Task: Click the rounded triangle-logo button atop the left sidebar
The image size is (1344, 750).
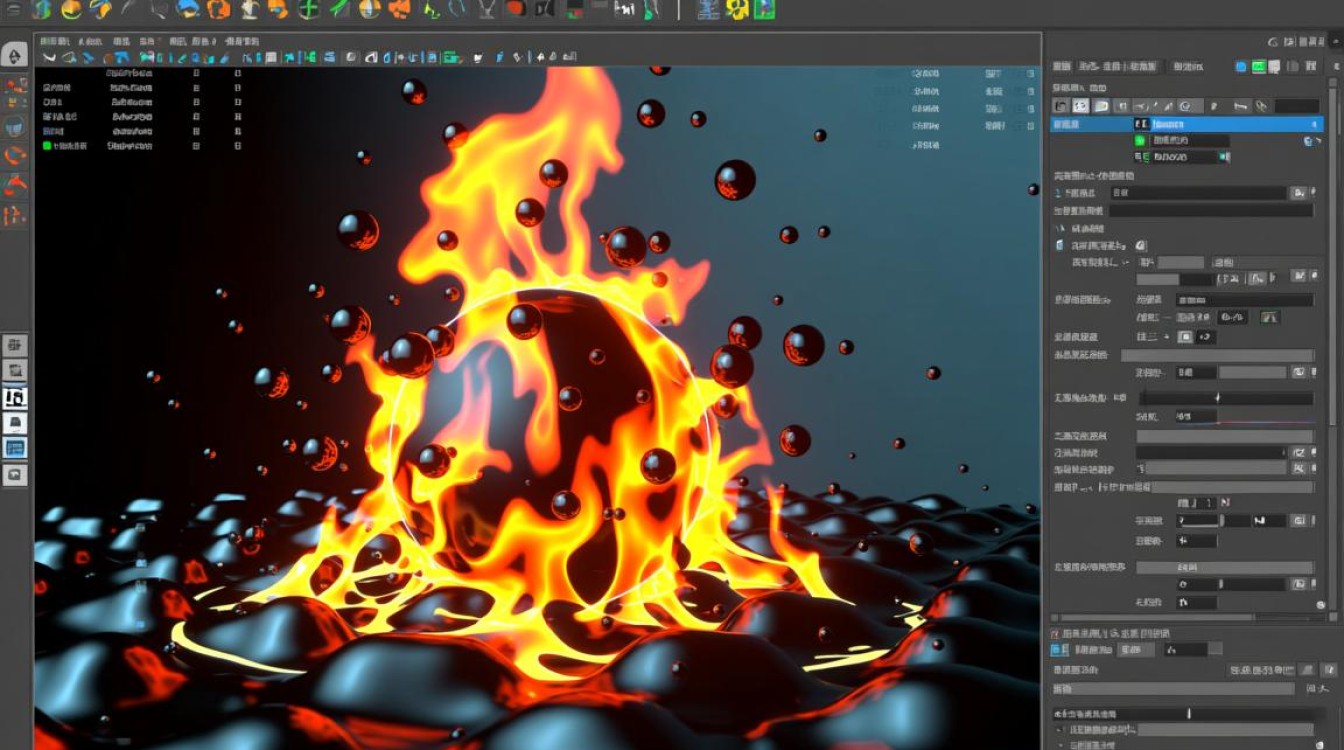Action: pyautogui.click(x=15, y=54)
